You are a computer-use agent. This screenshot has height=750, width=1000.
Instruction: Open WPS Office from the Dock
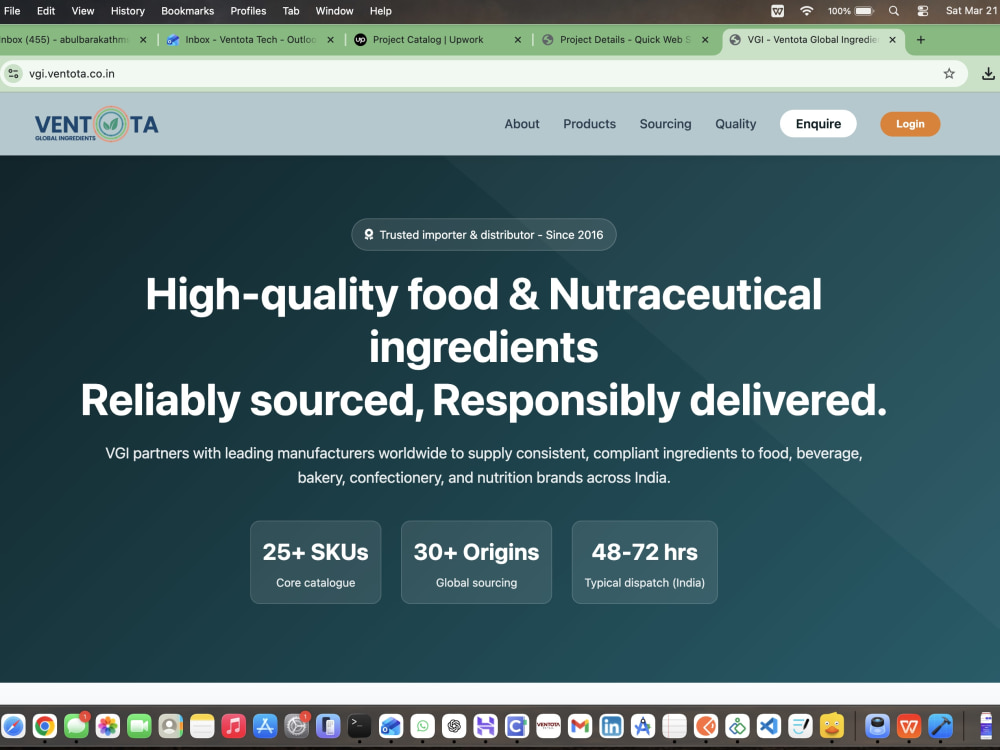(x=909, y=726)
